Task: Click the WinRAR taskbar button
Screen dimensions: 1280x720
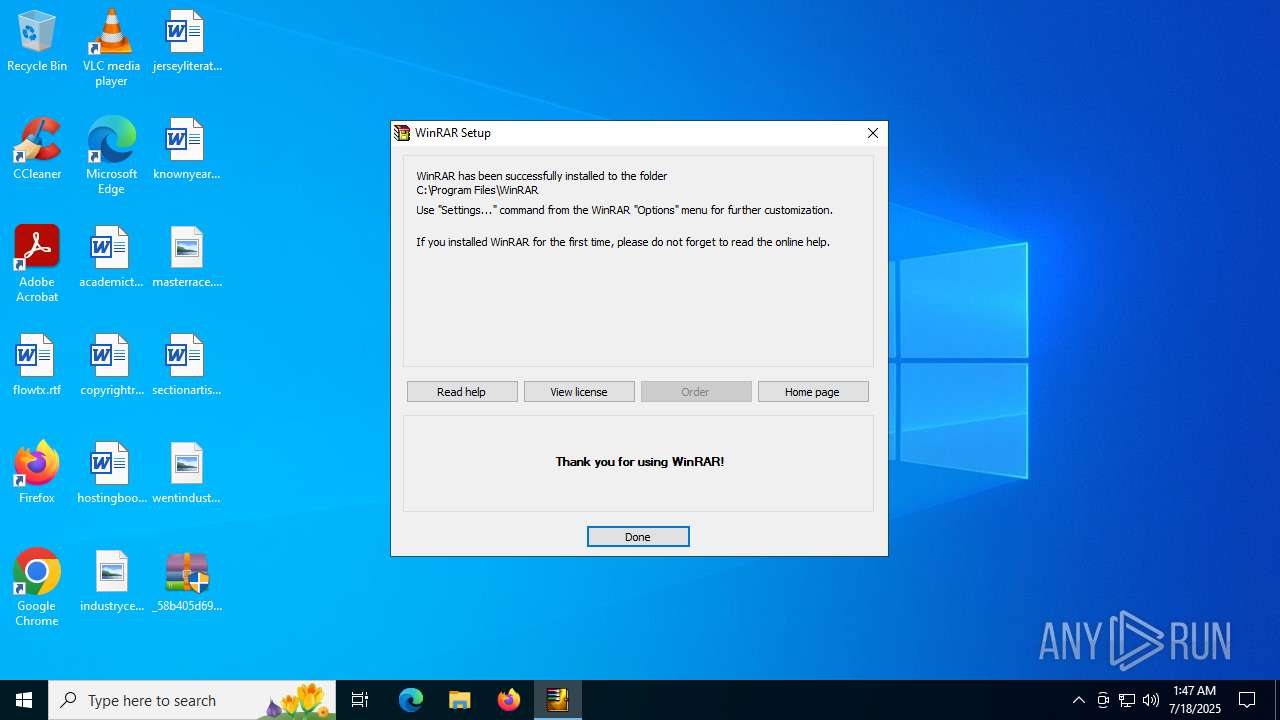Action: 558,700
